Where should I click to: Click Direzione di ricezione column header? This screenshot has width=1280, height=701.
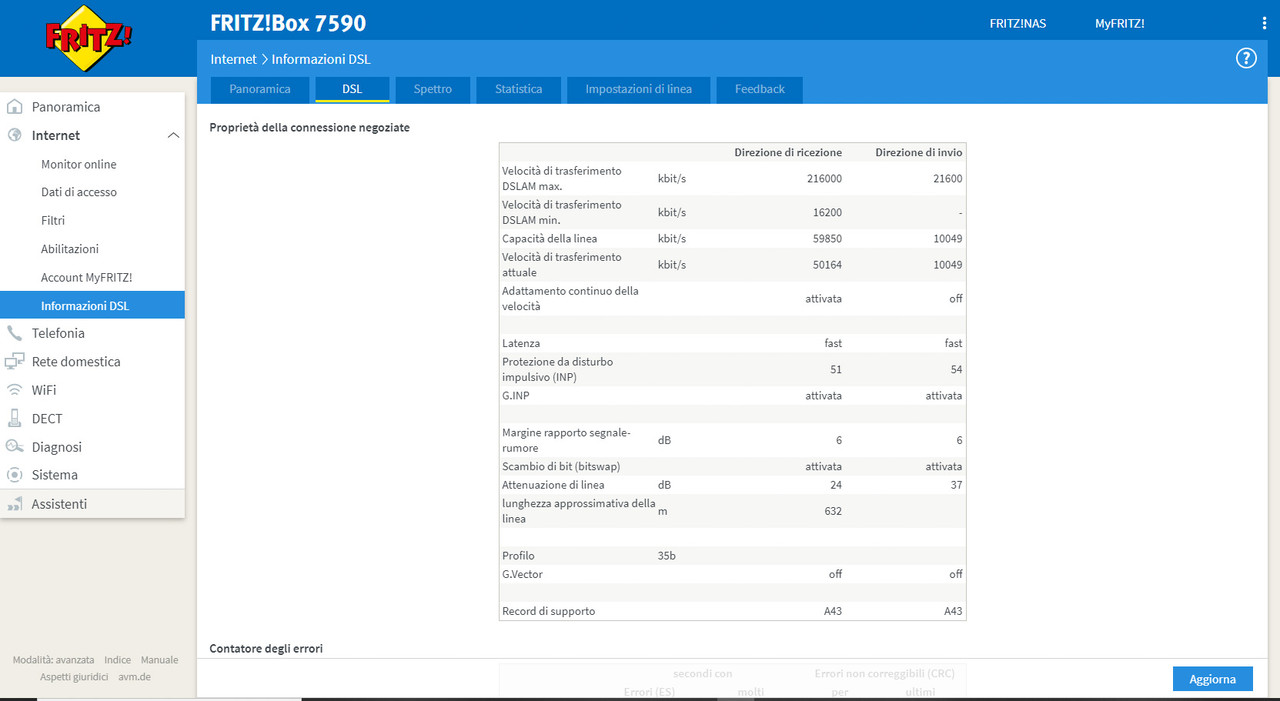click(x=788, y=152)
